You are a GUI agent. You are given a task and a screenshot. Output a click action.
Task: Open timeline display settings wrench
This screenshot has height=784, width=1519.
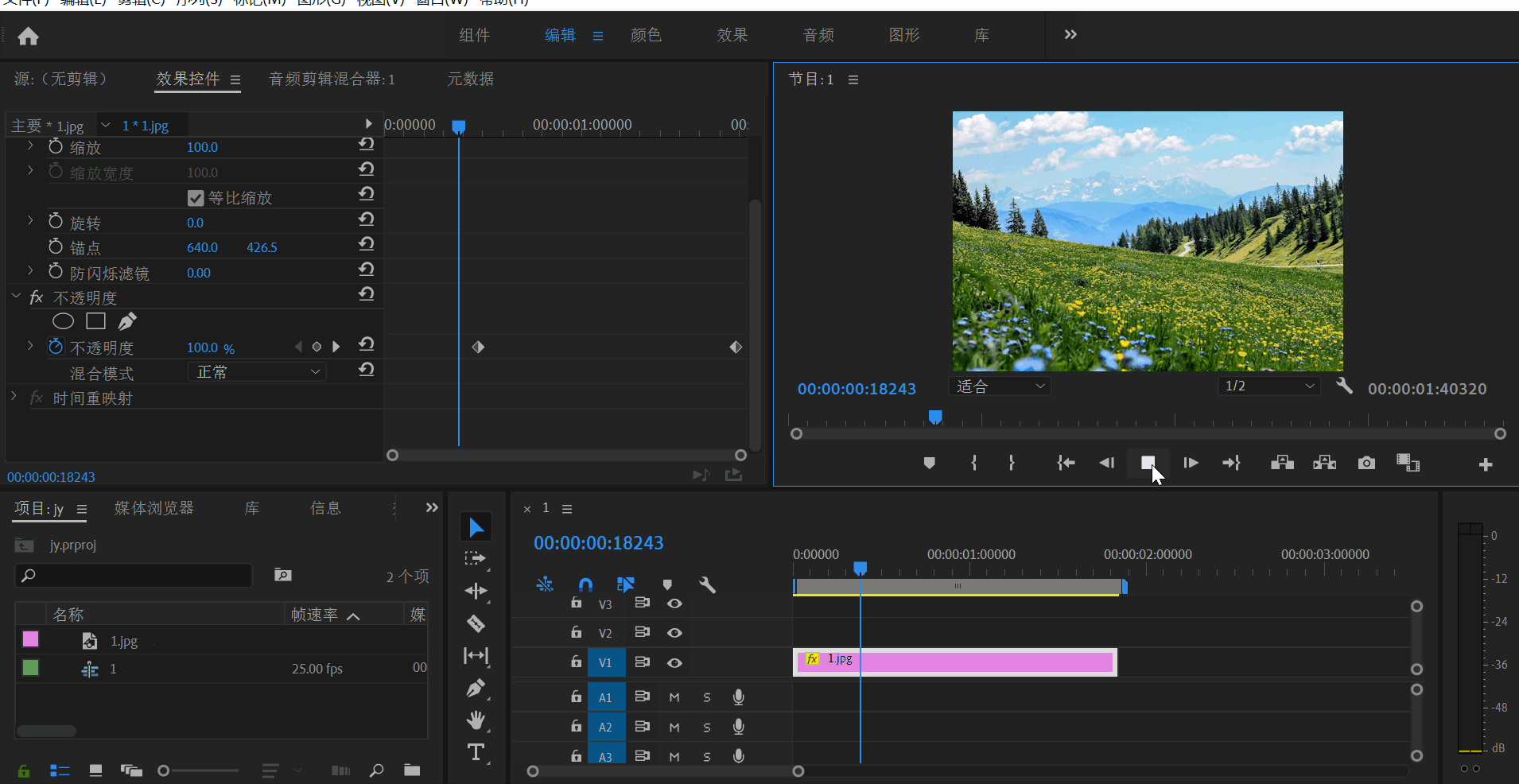[x=707, y=585]
